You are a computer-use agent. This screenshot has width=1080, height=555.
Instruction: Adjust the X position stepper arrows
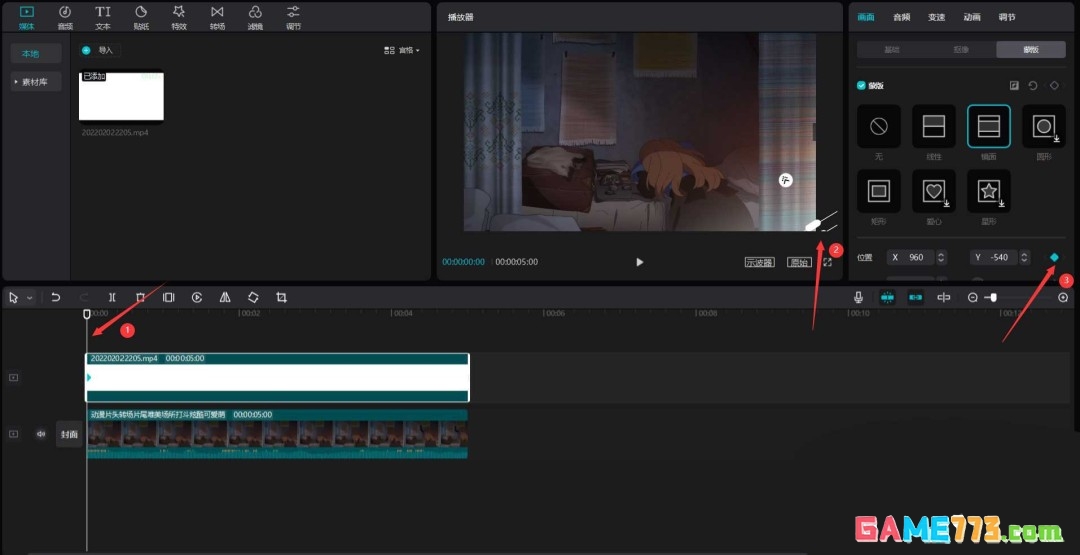[x=942, y=258]
